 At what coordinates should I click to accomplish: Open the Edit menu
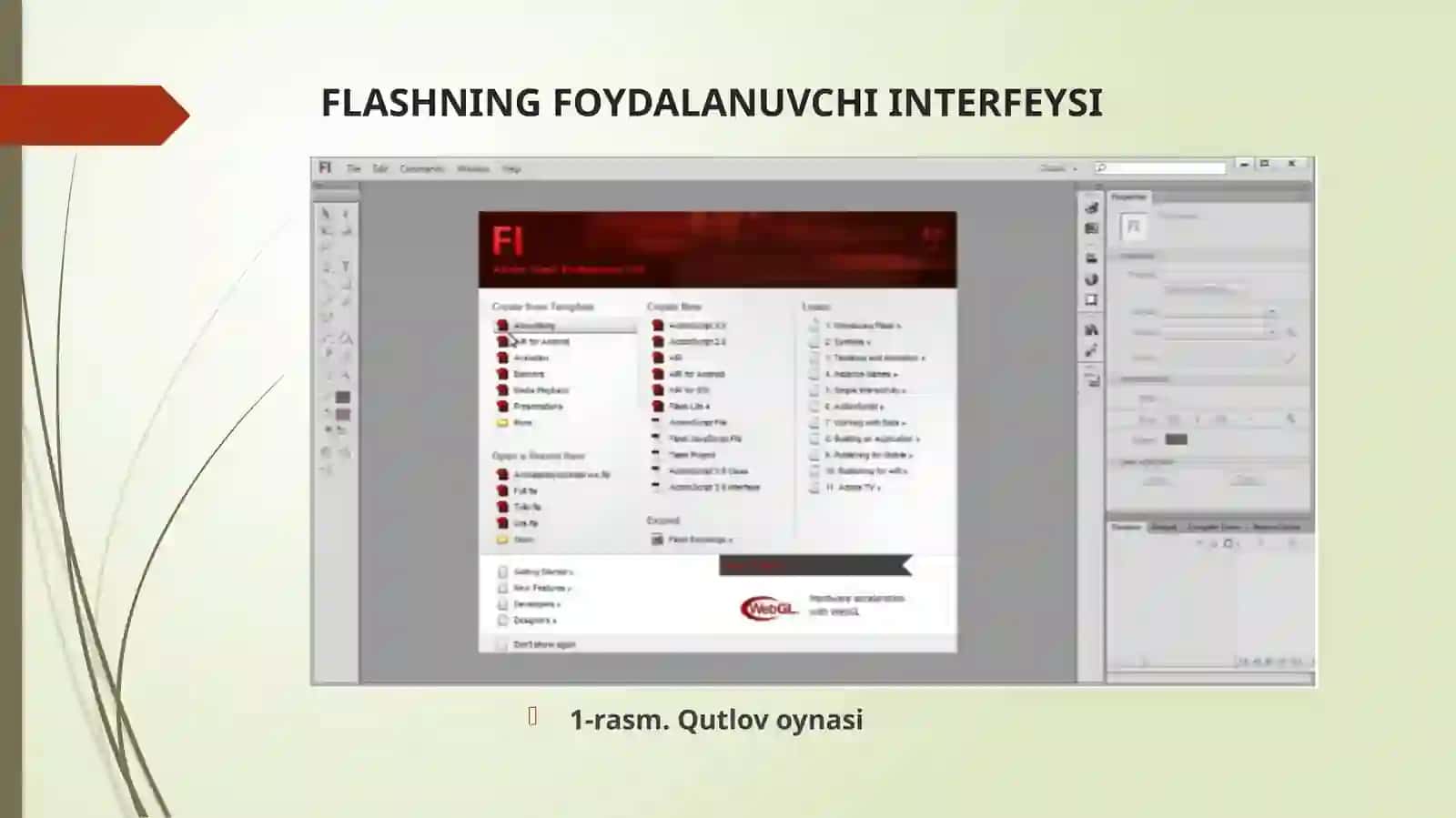pos(380,168)
